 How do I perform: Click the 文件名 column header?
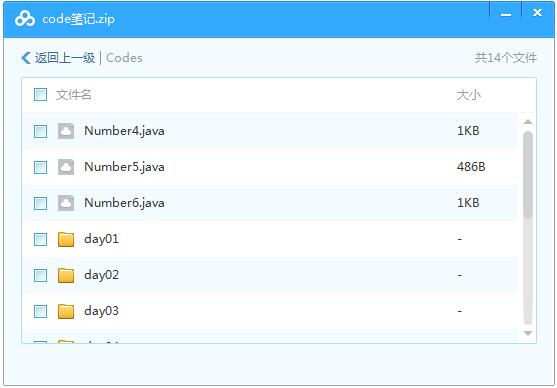coord(74,95)
